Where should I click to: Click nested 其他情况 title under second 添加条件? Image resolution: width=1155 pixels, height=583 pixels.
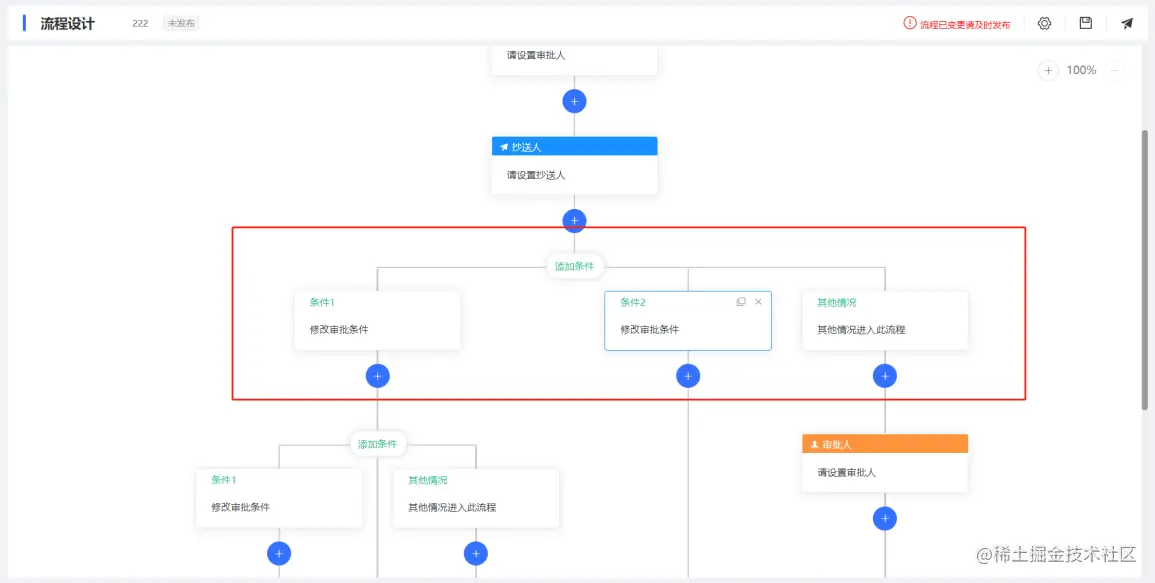[x=428, y=480]
